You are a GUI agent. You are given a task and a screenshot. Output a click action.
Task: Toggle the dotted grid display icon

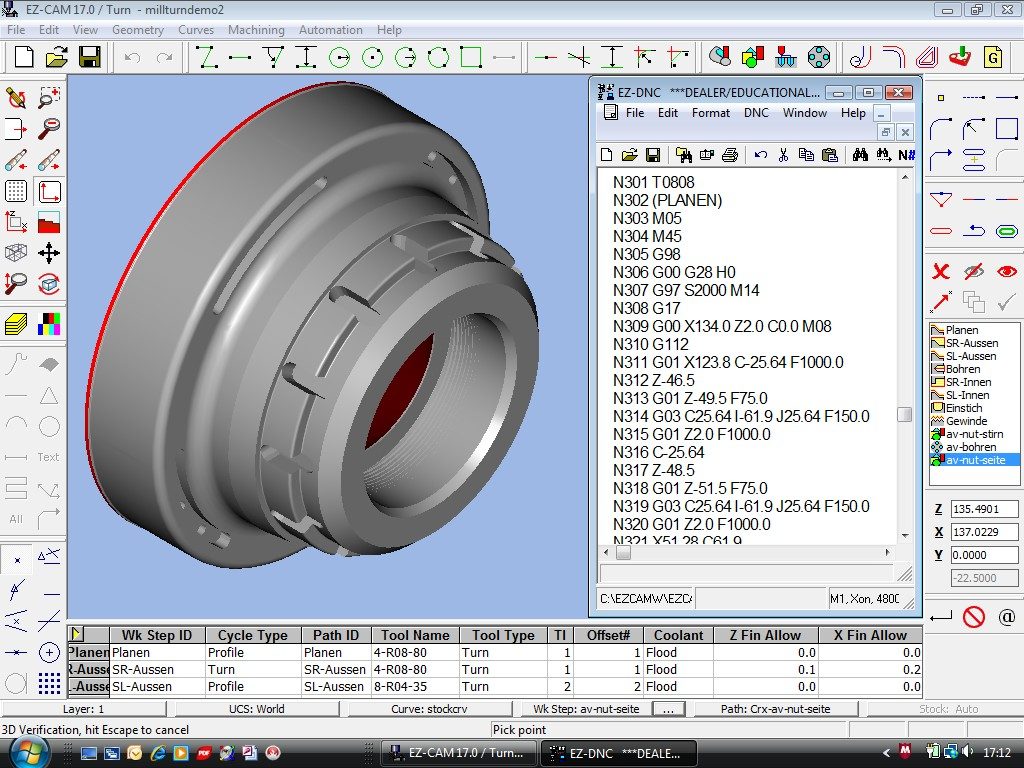(16, 191)
